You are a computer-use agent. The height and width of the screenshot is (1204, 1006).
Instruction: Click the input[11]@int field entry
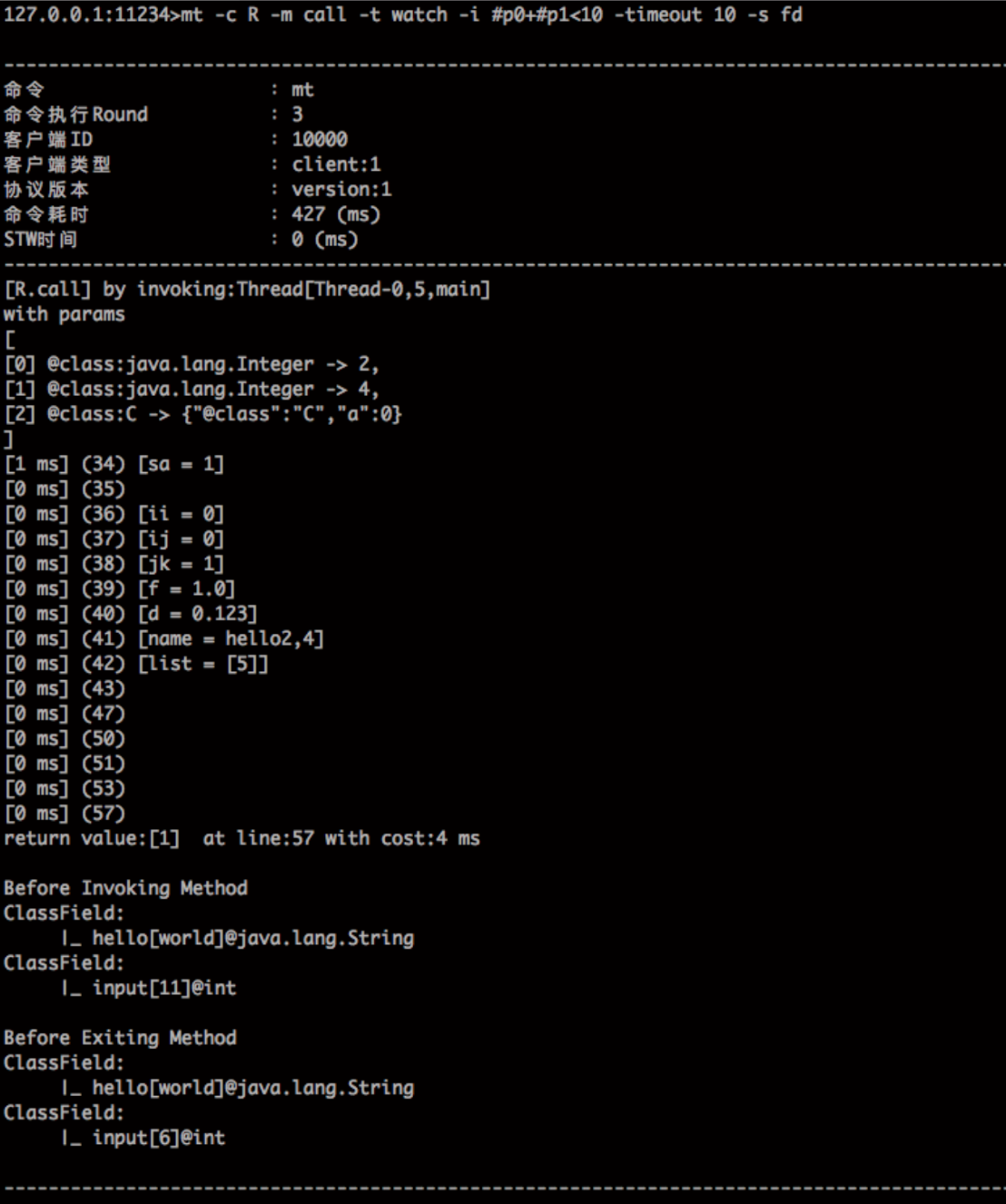[x=163, y=988]
